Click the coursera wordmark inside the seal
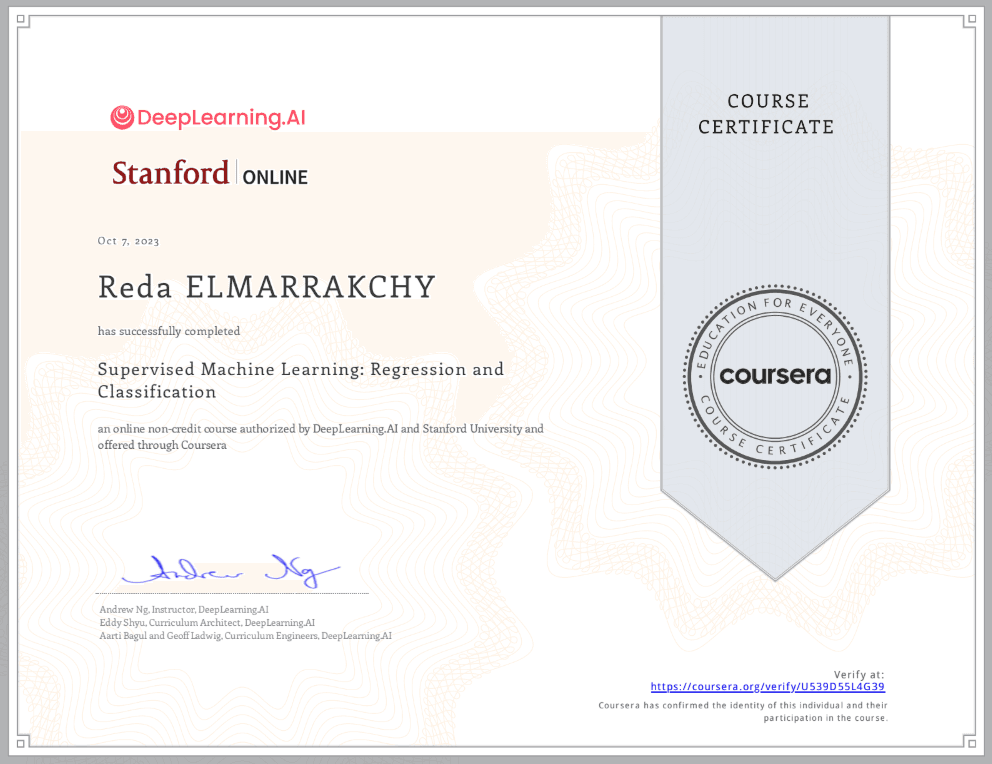The height and width of the screenshot is (764, 992). (x=775, y=376)
